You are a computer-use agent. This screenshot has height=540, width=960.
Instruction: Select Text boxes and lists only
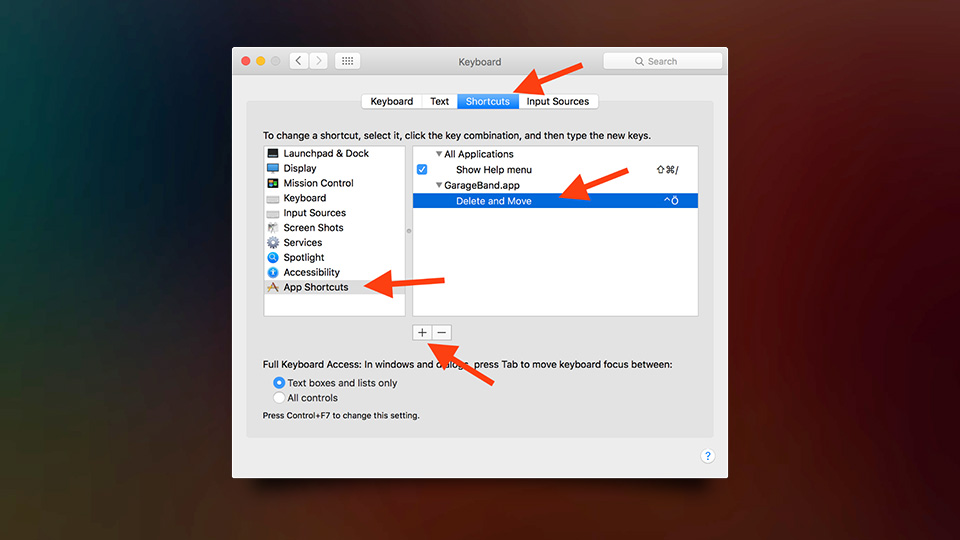[279, 383]
